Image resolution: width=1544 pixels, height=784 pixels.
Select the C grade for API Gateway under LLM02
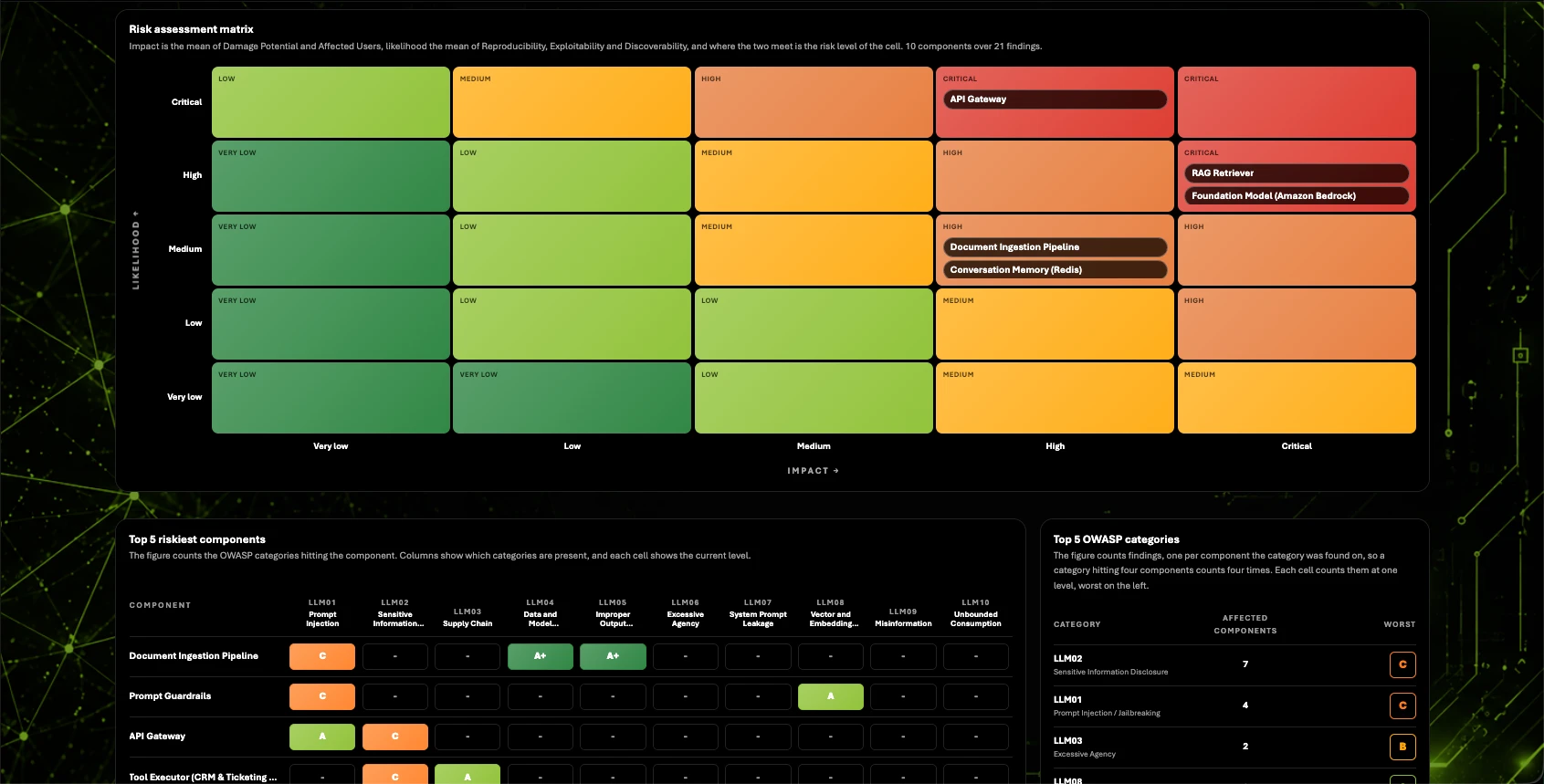click(x=395, y=737)
